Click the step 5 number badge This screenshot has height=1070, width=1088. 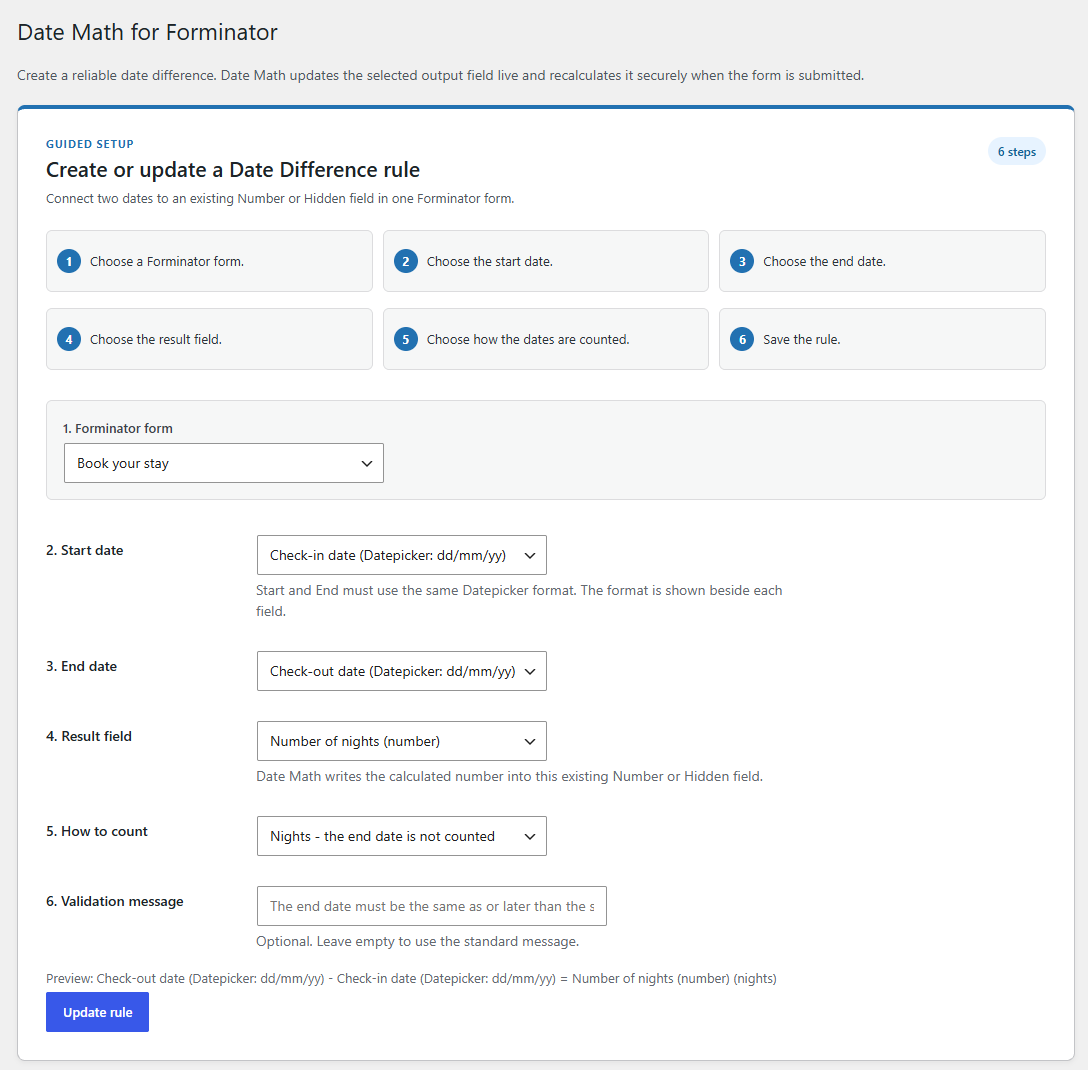[406, 339]
